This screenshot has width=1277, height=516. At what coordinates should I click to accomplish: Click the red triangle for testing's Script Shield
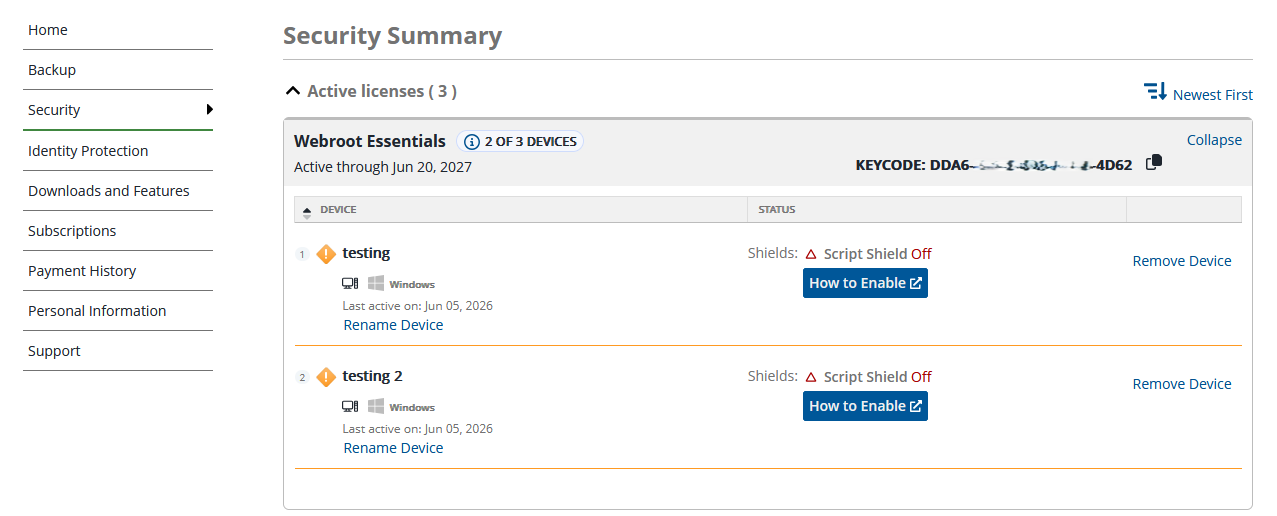point(811,254)
